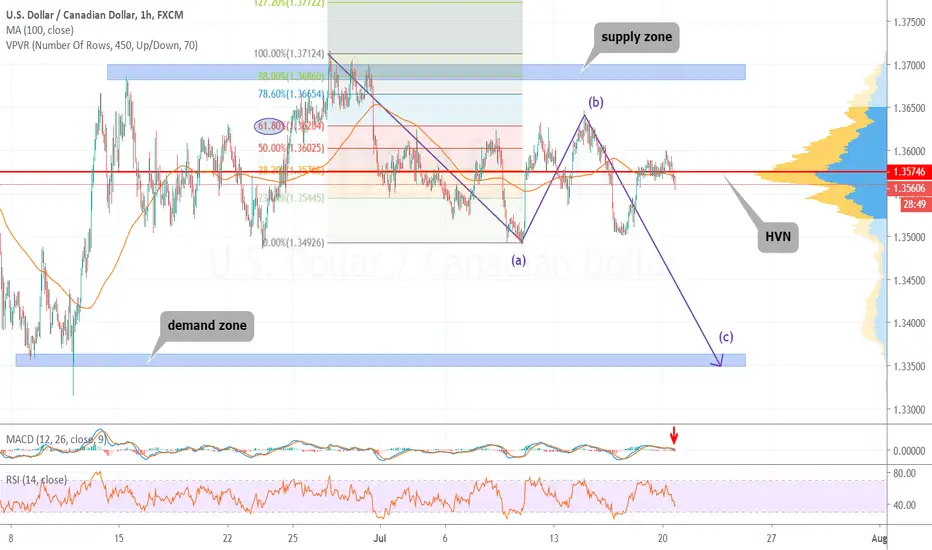
Task: Click the MACD 0.00000 axis value
Action: point(909,451)
